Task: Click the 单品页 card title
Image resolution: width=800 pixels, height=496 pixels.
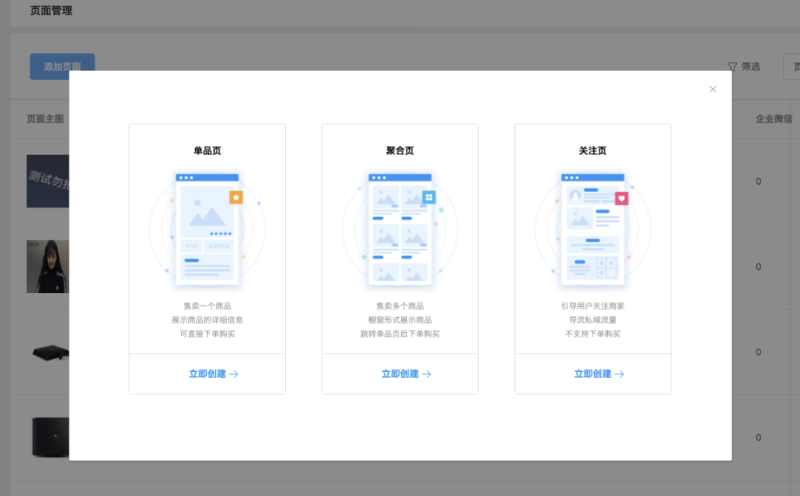Action: pyautogui.click(x=207, y=151)
